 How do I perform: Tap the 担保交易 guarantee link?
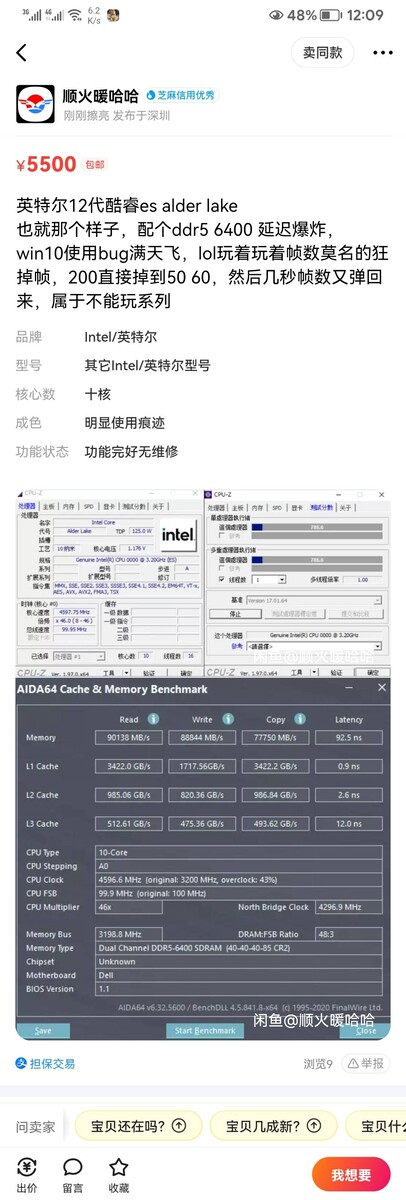tap(45, 1063)
